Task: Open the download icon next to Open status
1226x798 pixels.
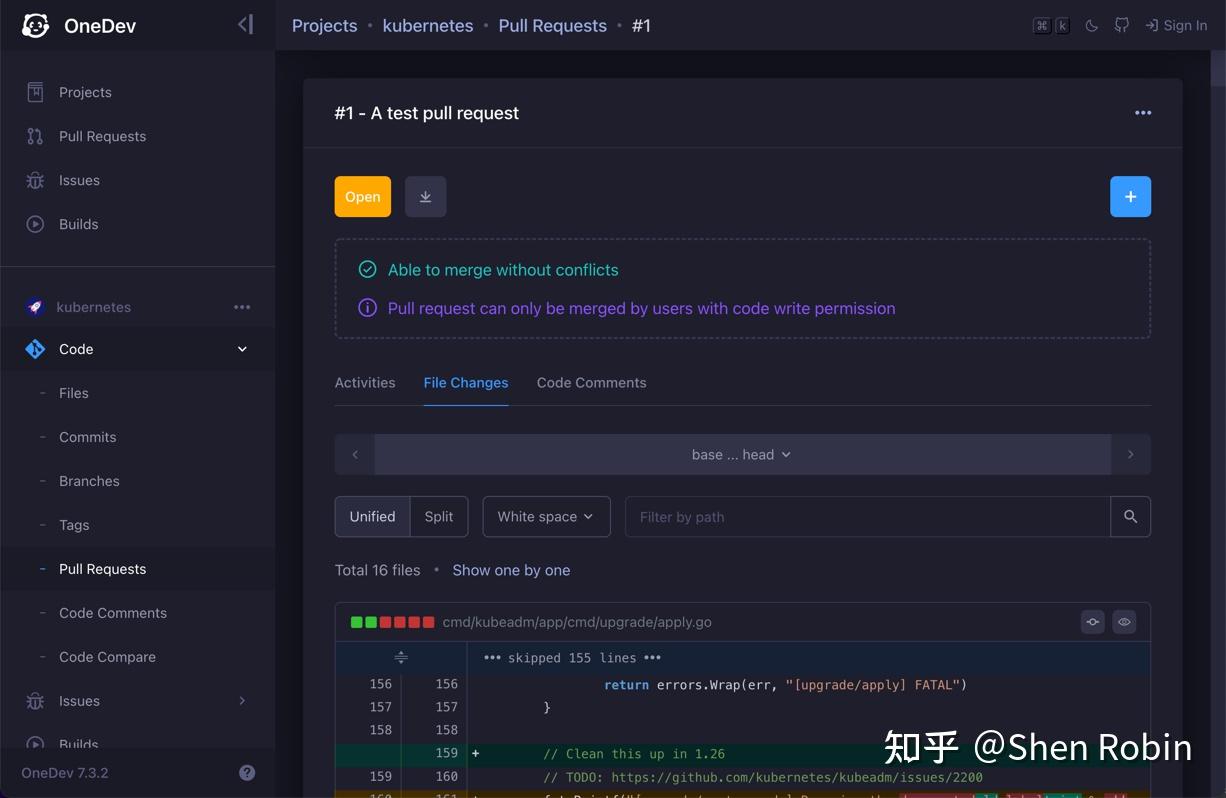Action: 426,196
